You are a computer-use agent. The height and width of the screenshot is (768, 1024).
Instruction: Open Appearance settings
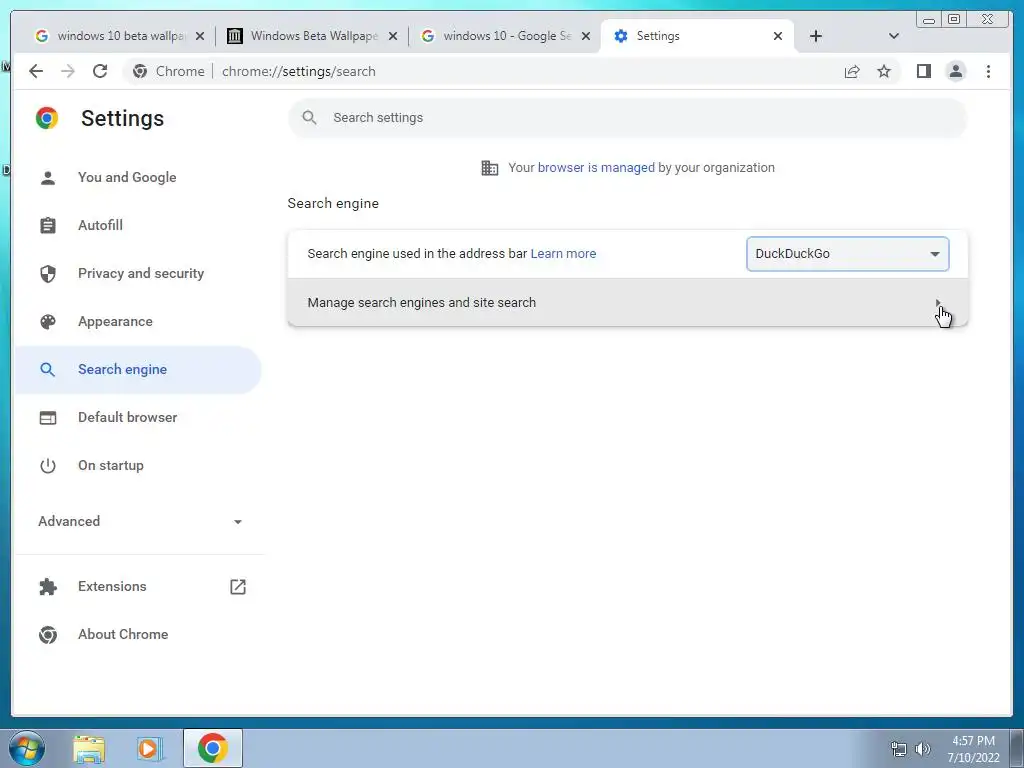[x=138, y=321]
